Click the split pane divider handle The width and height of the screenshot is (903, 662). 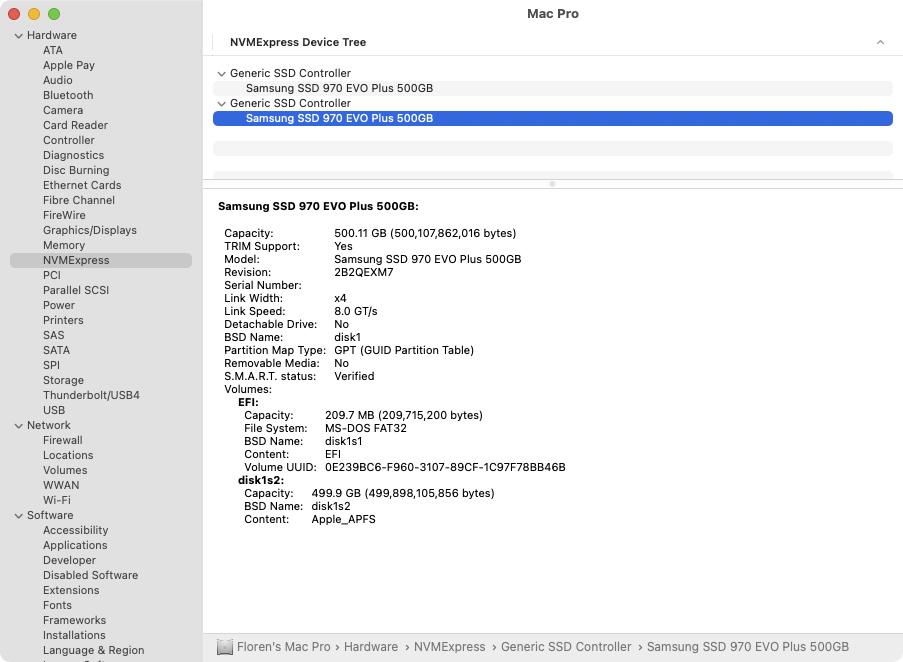click(552, 184)
